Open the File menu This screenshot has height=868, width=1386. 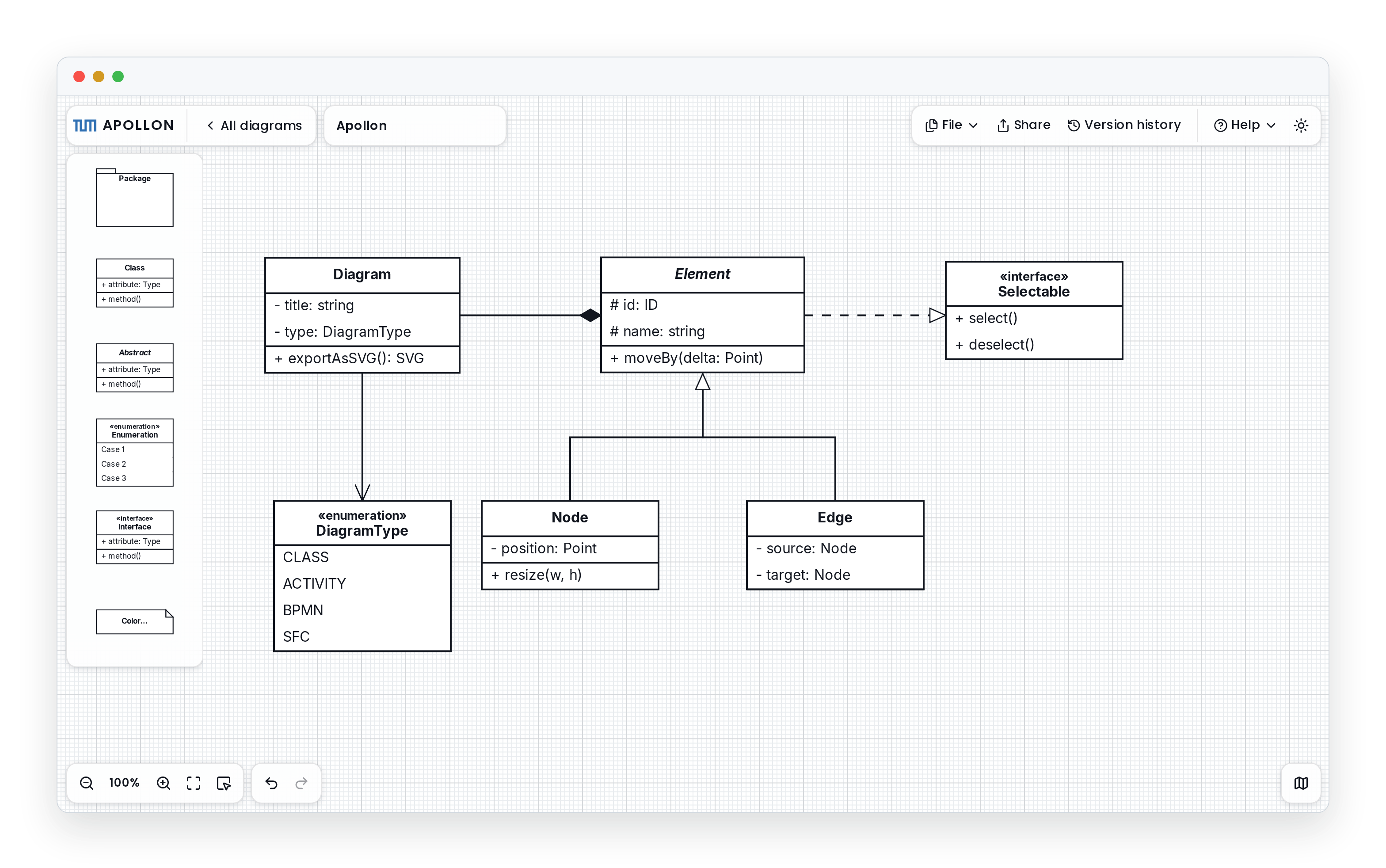[x=951, y=125]
